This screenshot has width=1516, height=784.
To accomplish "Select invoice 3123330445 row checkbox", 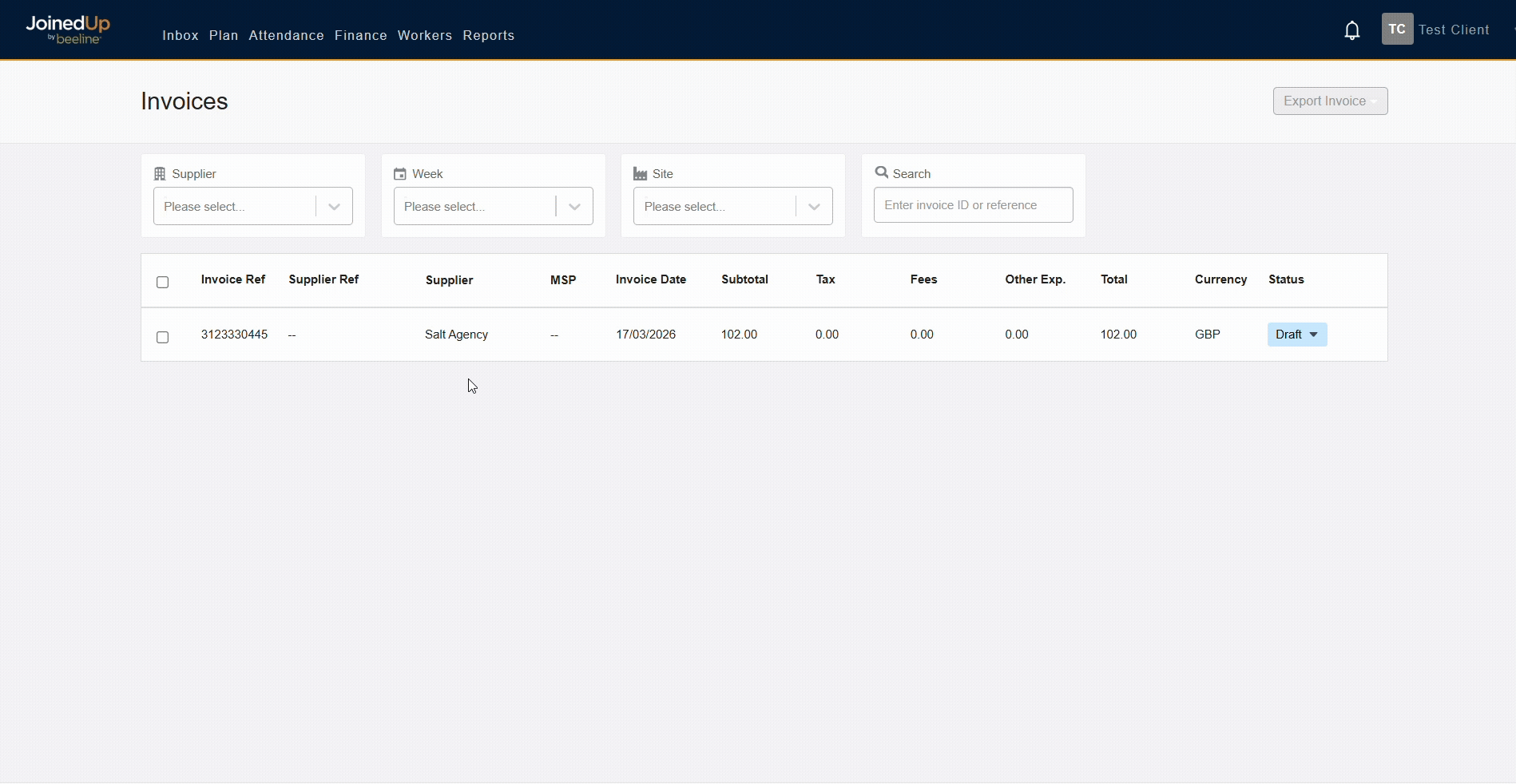I will 163,337.
